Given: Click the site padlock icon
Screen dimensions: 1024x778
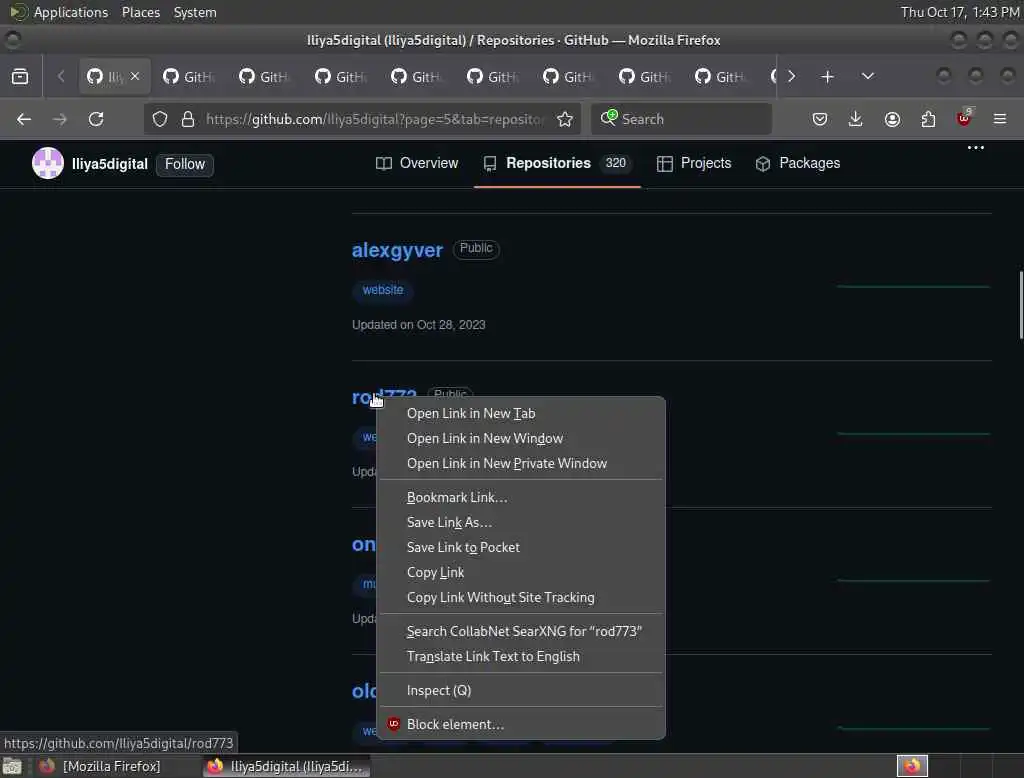Looking at the screenshot, I should pyautogui.click(x=188, y=119).
